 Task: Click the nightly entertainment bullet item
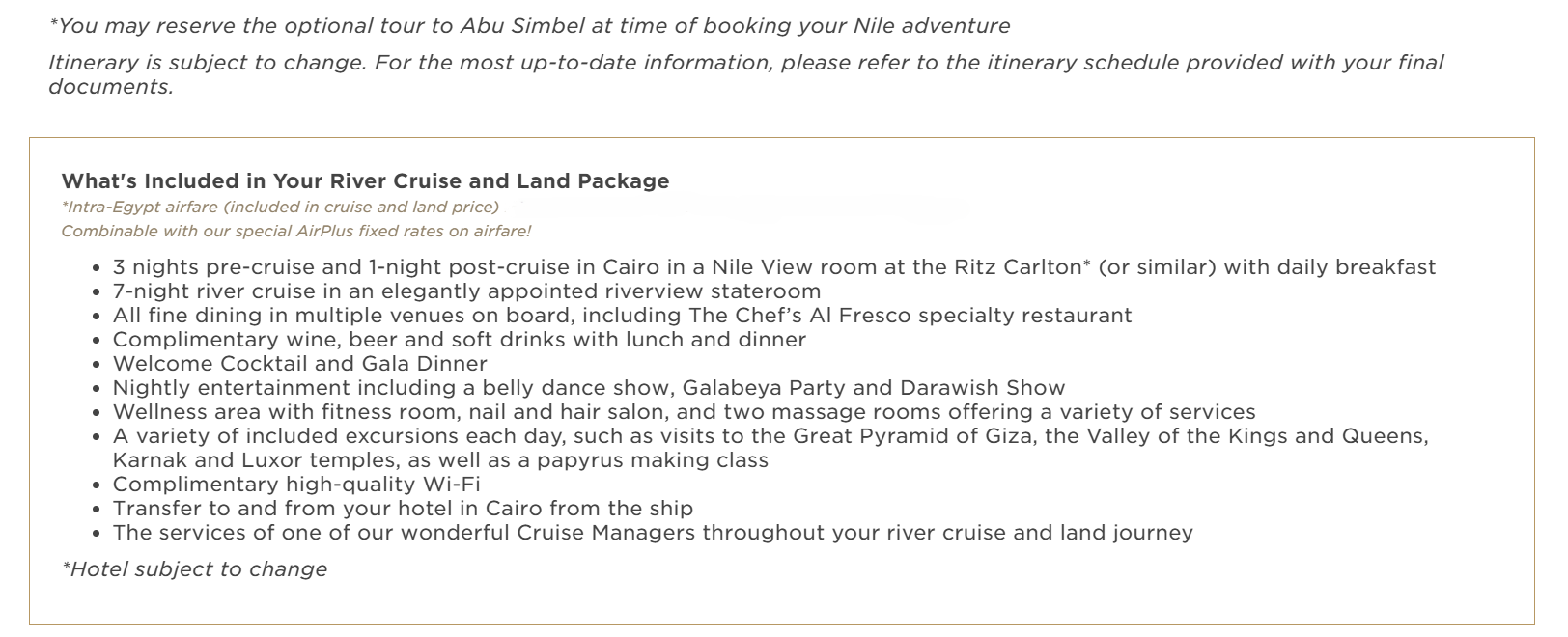(x=588, y=388)
